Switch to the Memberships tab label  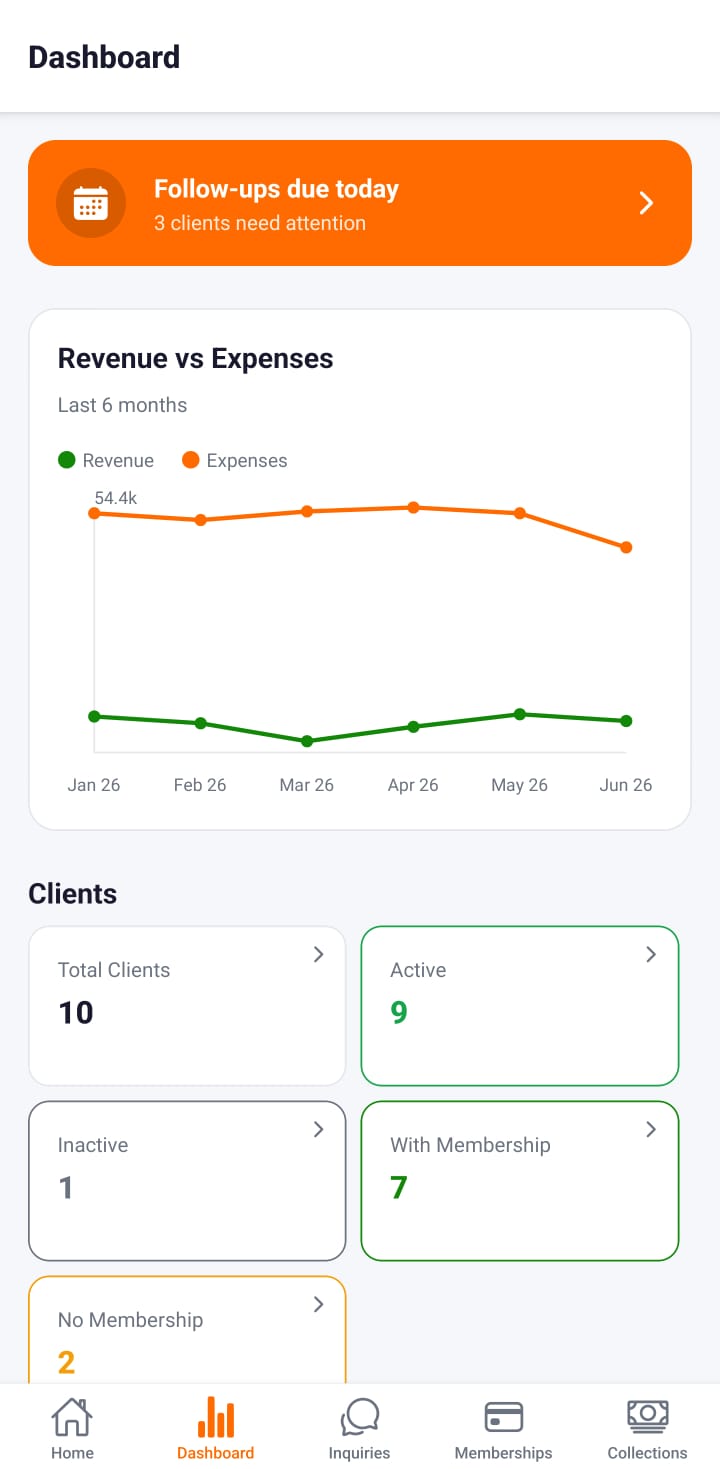[504, 1453]
